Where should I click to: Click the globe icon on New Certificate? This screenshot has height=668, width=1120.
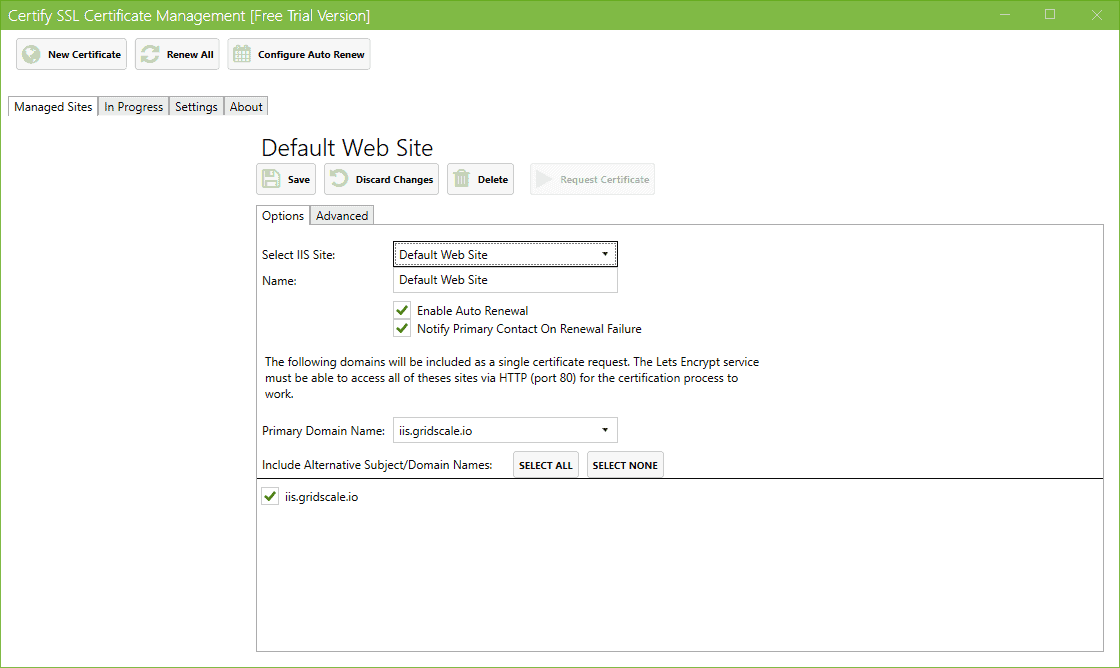(30, 54)
